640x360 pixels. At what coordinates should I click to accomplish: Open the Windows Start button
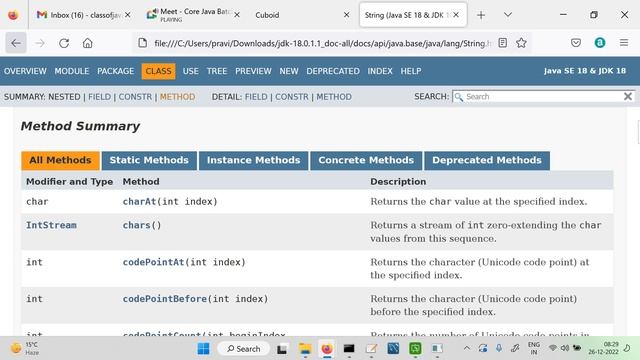tap(203, 349)
